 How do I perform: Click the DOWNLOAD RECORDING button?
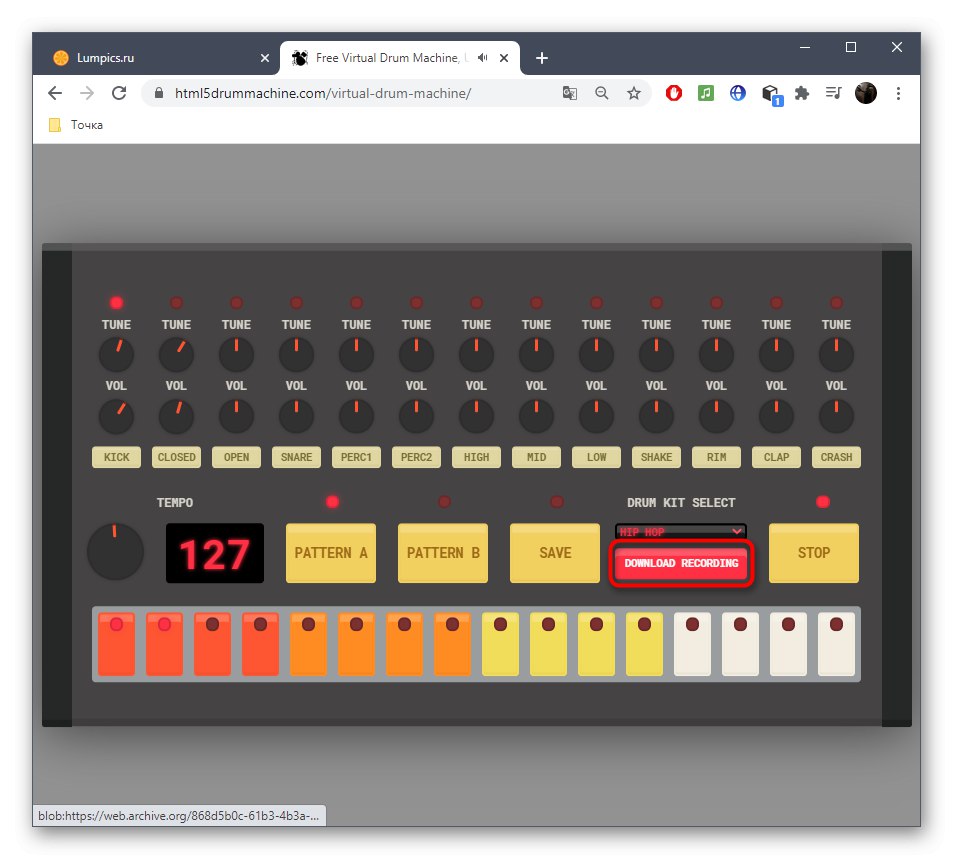[x=680, y=563]
